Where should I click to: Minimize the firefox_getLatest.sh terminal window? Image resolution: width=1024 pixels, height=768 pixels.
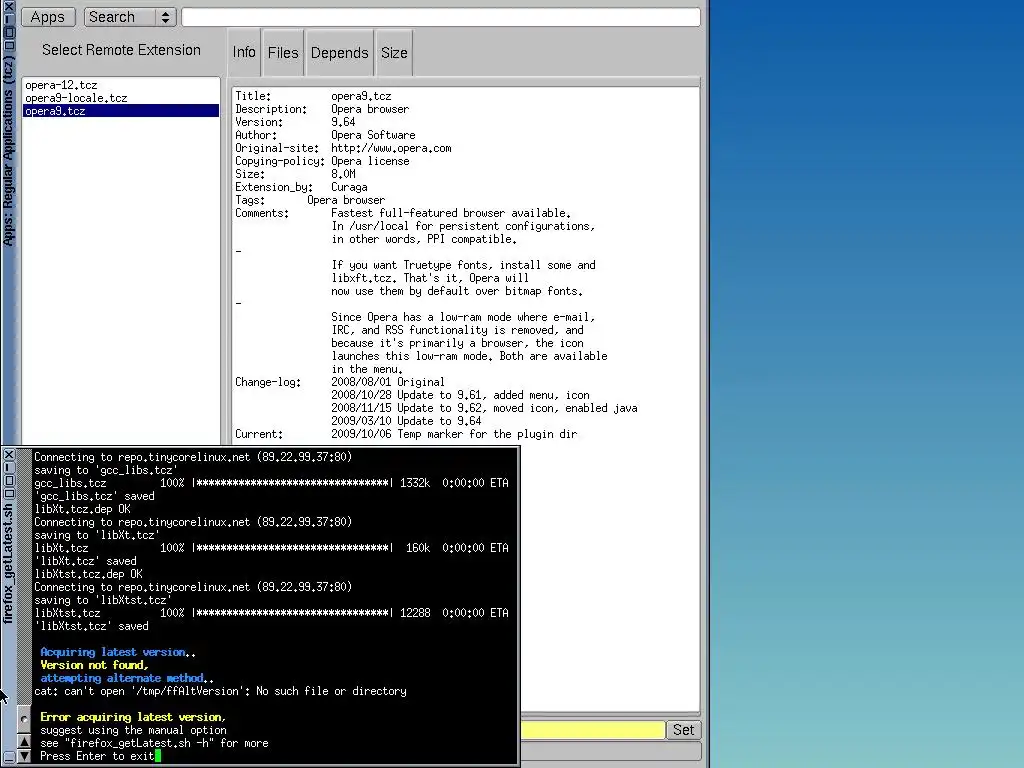pos(8,468)
